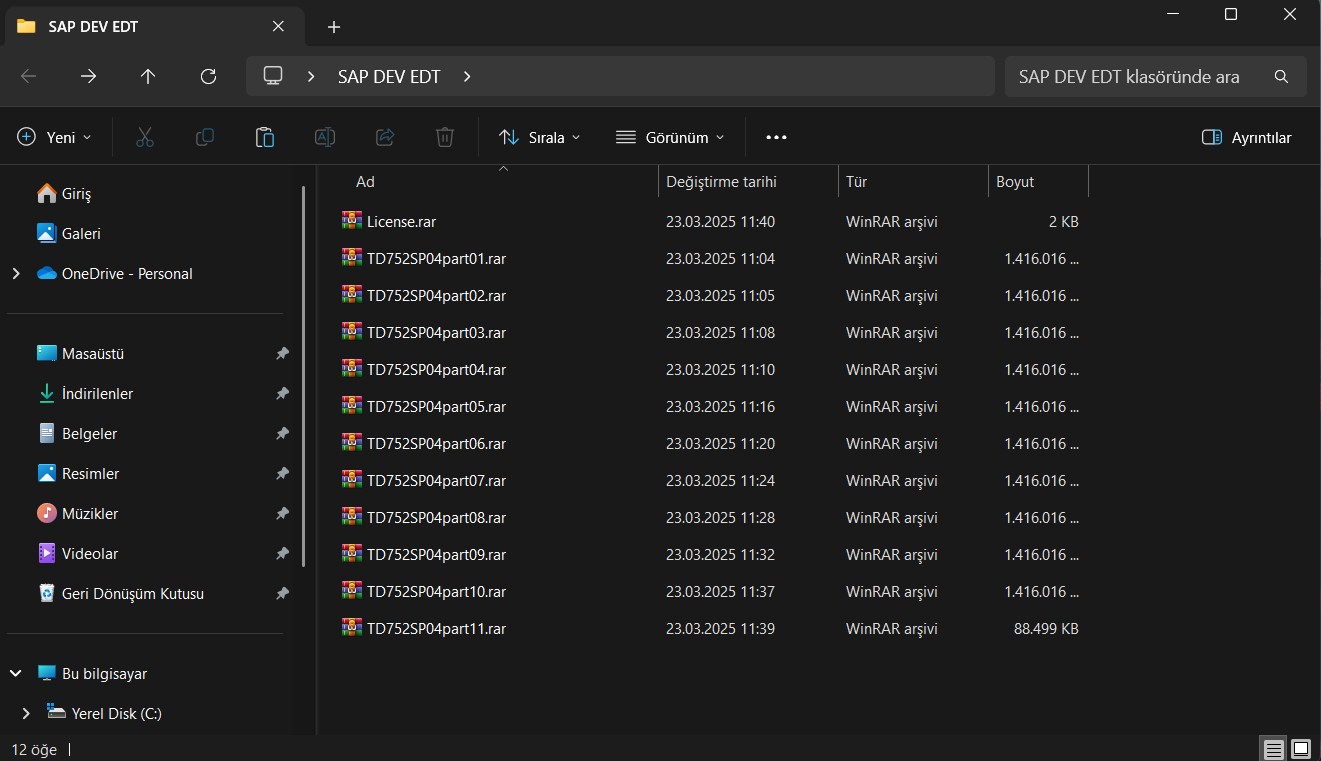Select the SAP DEV EDT window tab
This screenshot has width=1321, height=761.
153,27
